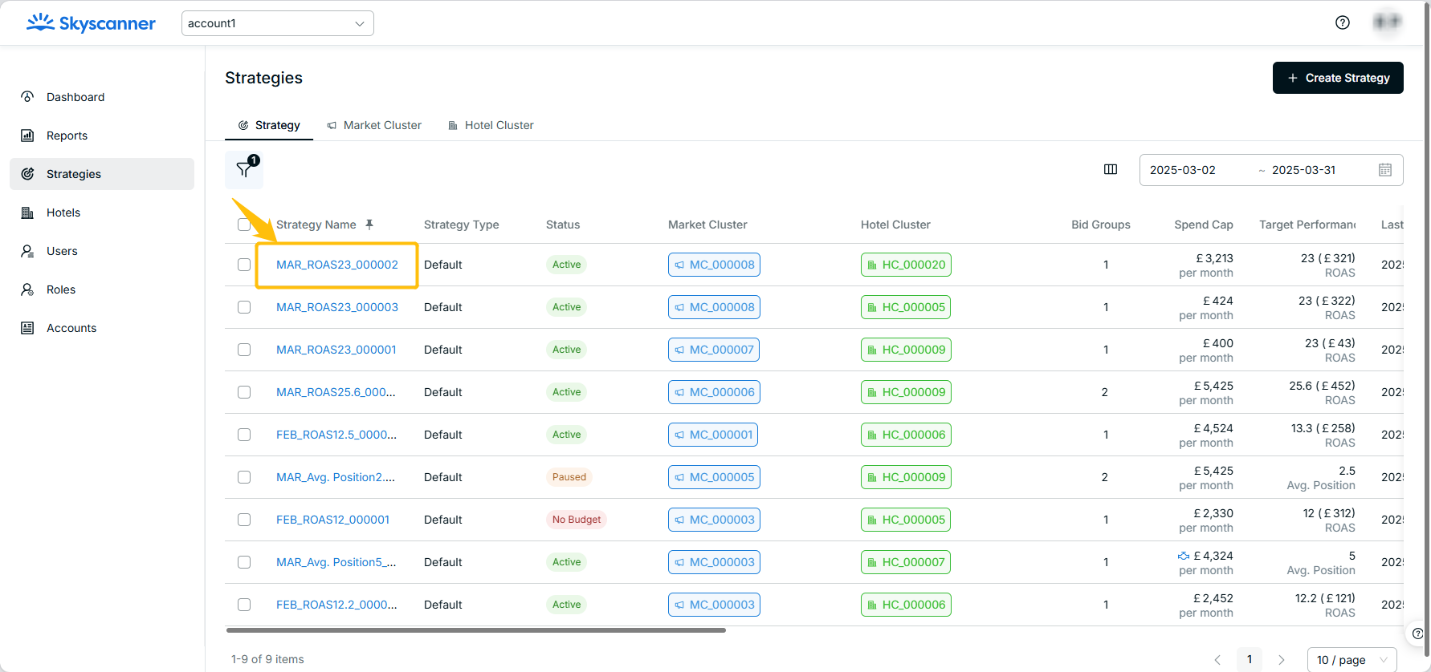Check the MAR_Avg. Position5 row checkbox
Viewport: 1431px width, 672px height.
click(x=244, y=562)
